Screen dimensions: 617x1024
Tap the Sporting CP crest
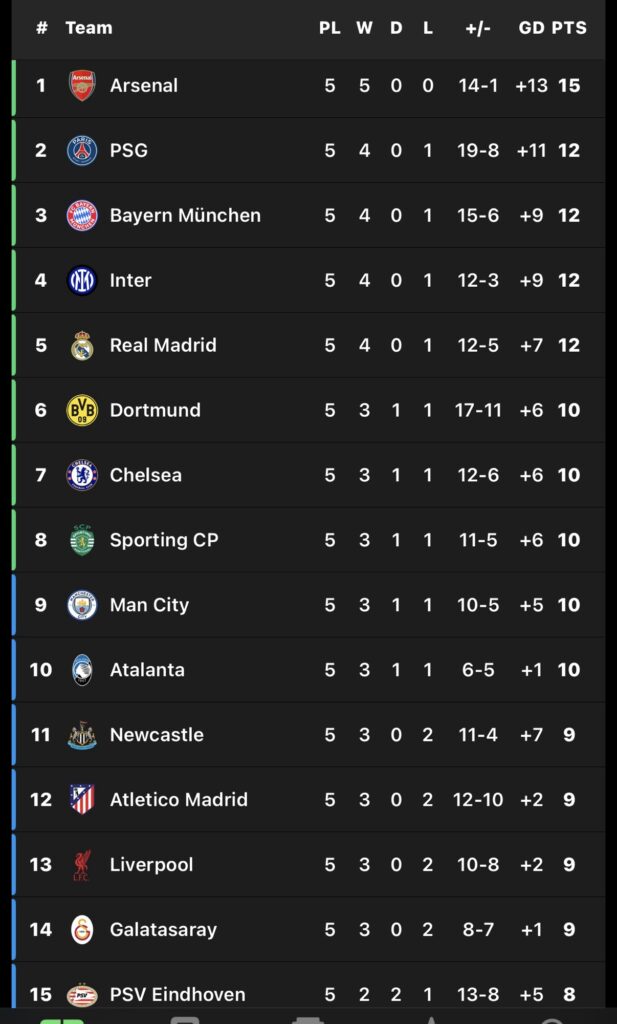tap(82, 541)
